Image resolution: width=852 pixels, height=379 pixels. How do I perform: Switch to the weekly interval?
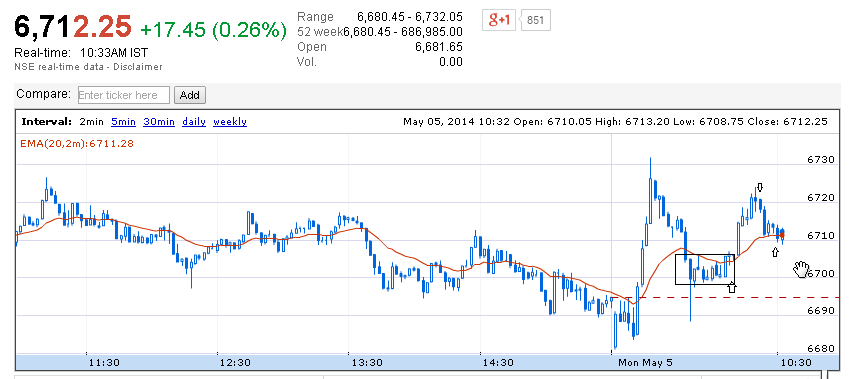tap(230, 122)
